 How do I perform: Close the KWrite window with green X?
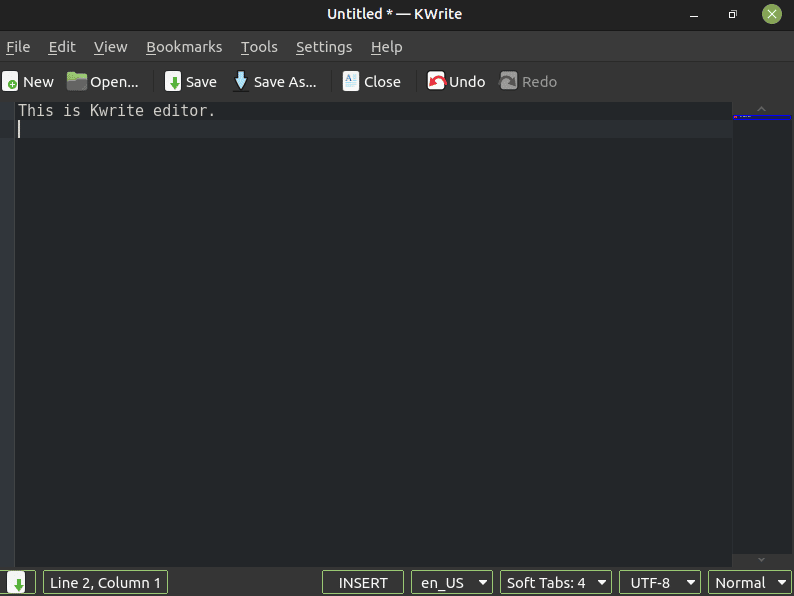[772, 14]
